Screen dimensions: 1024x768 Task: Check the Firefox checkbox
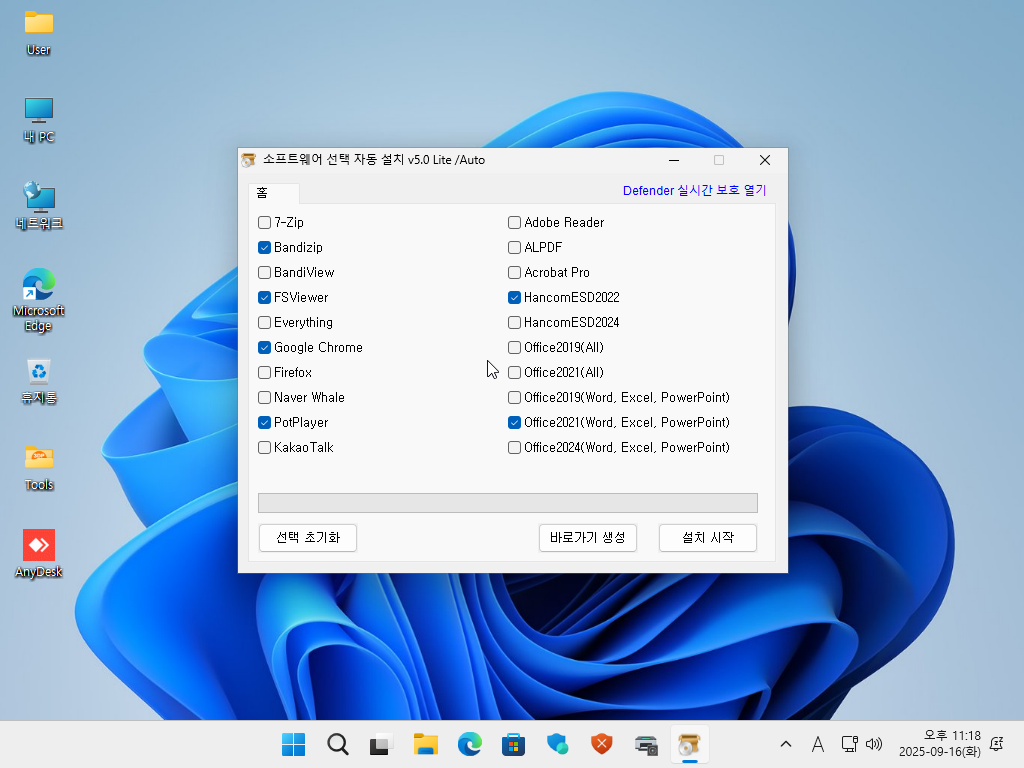pos(264,372)
